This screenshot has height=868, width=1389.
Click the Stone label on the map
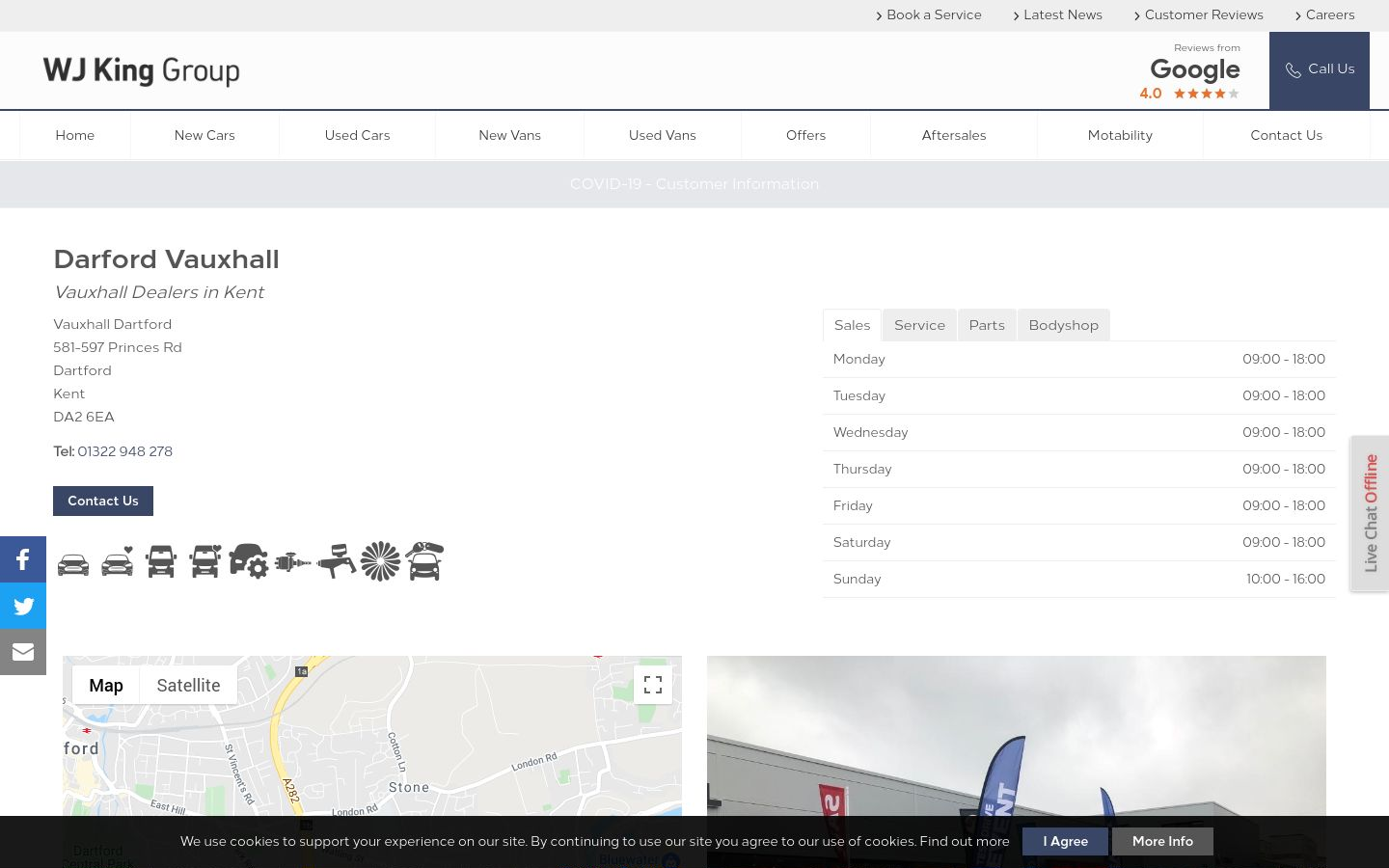click(409, 787)
